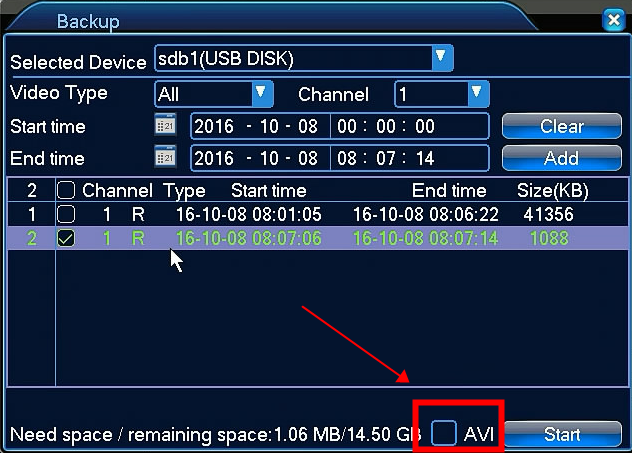Select the End time seconds field 14

tap(425, 158)
